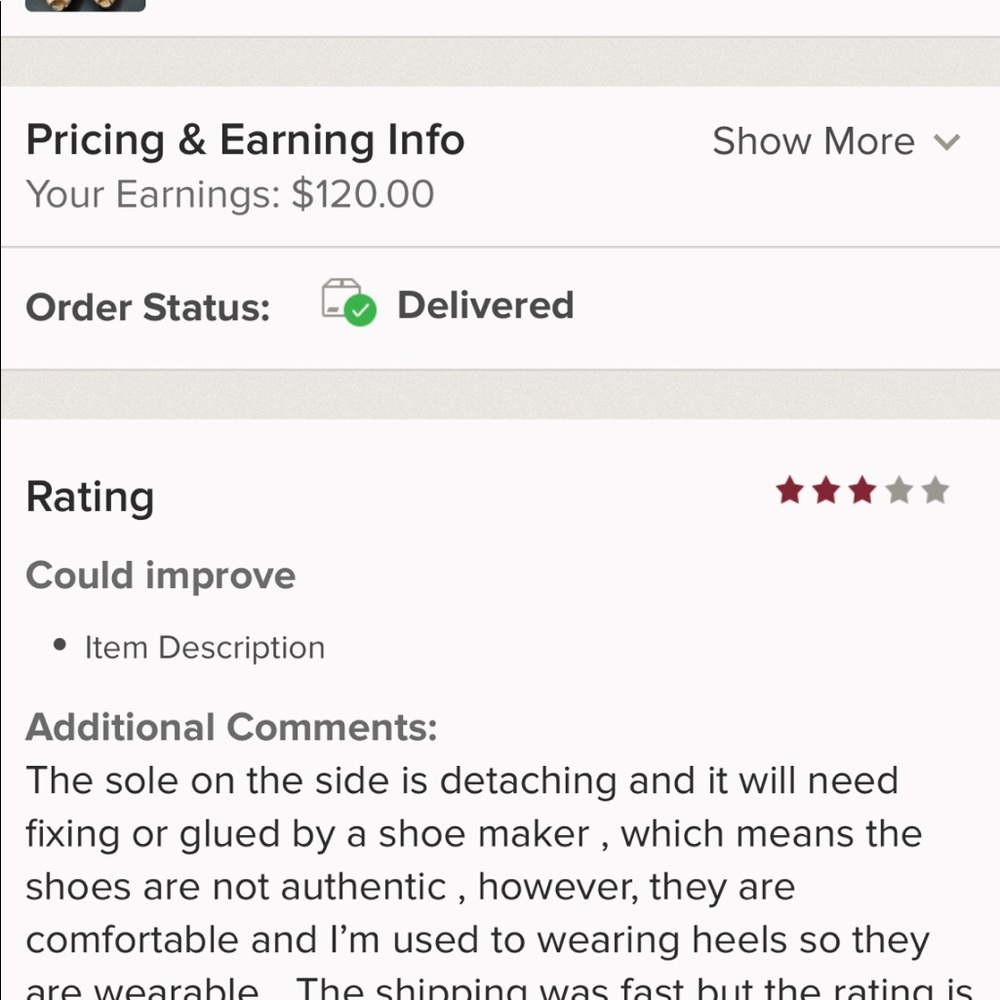Tap the Item Description bullet entry
Image resolution: width=1000 pixels, height=1000 pixels.
coord(204,648)
